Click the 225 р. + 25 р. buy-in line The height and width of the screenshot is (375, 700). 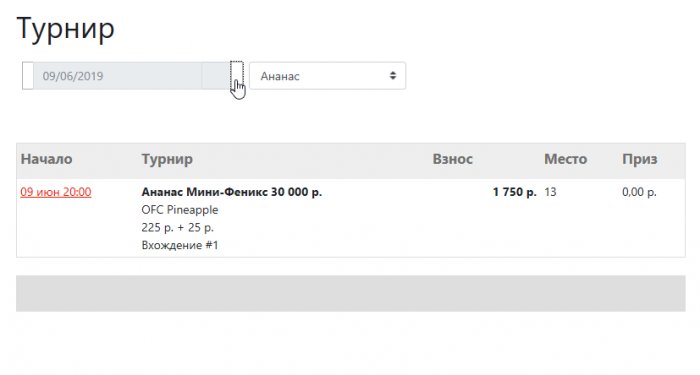(178, 228)
